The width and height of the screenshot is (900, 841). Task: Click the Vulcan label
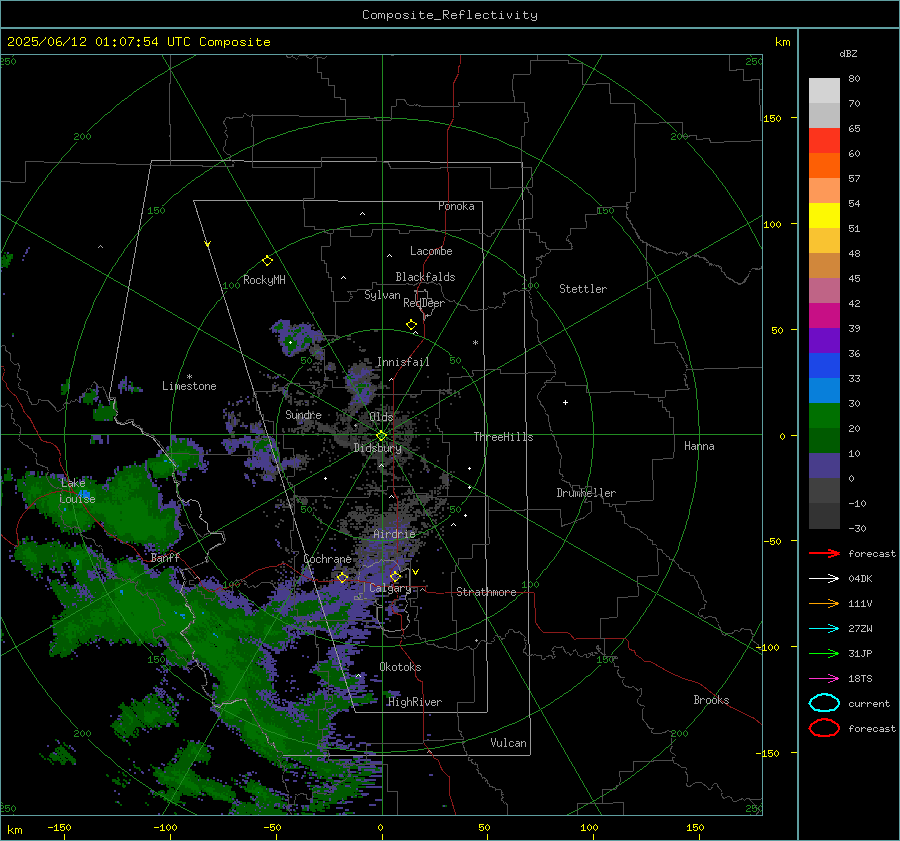(508, 743)
